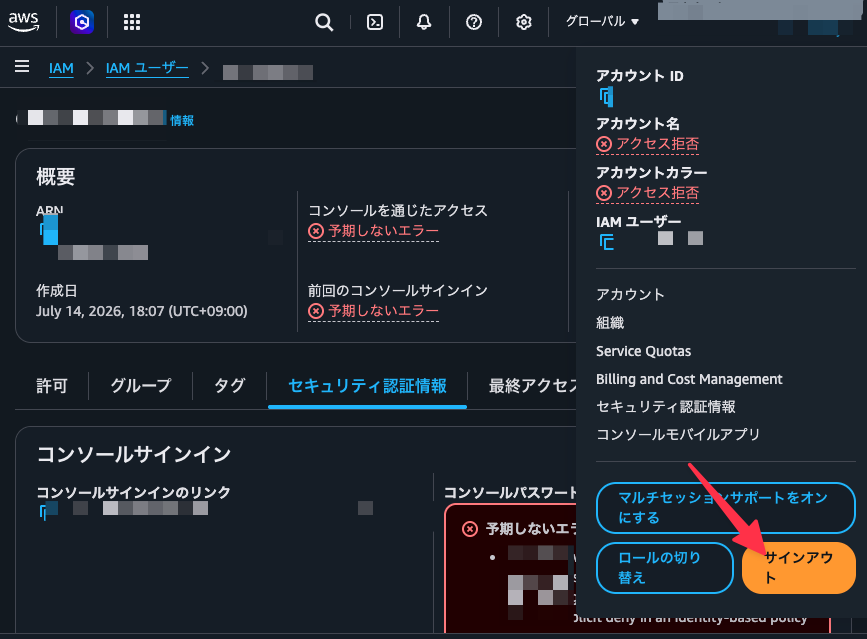The image size is (867, 639).
Task: Select the セキュリティ認証情報 tab
Action: (367, 385)
